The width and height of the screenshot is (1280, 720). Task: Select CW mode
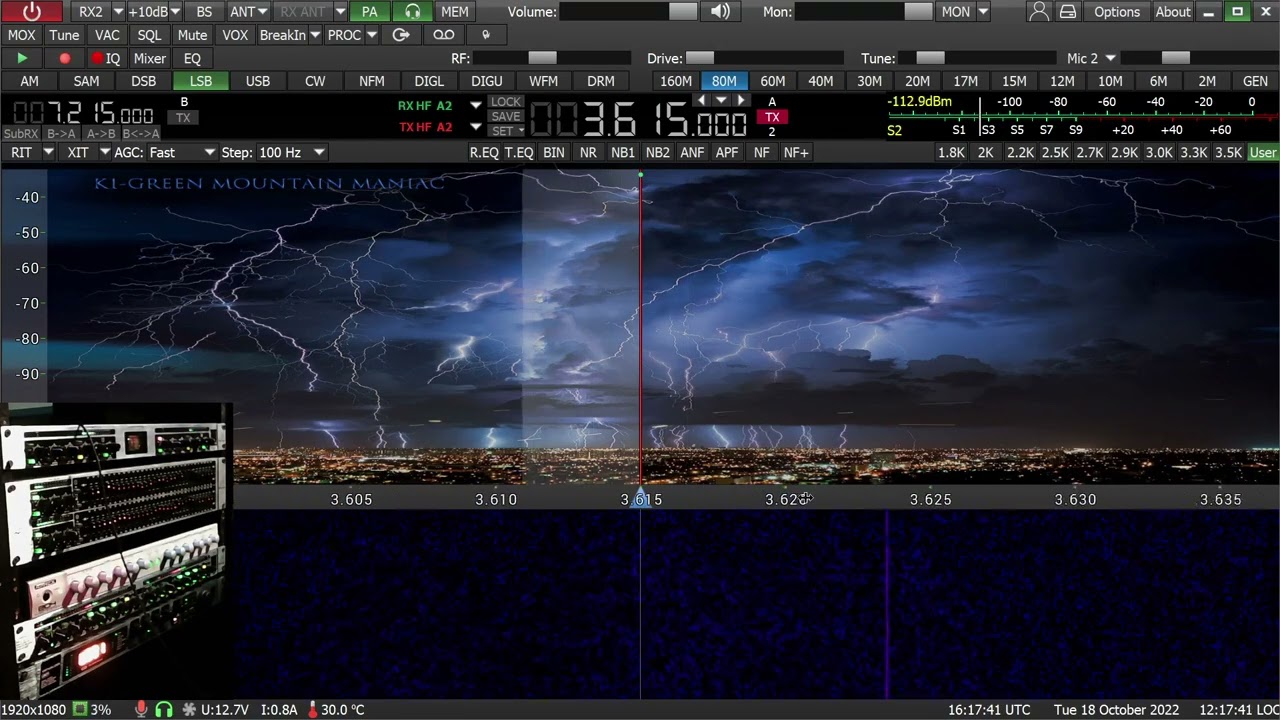click(x=315, y=81)
